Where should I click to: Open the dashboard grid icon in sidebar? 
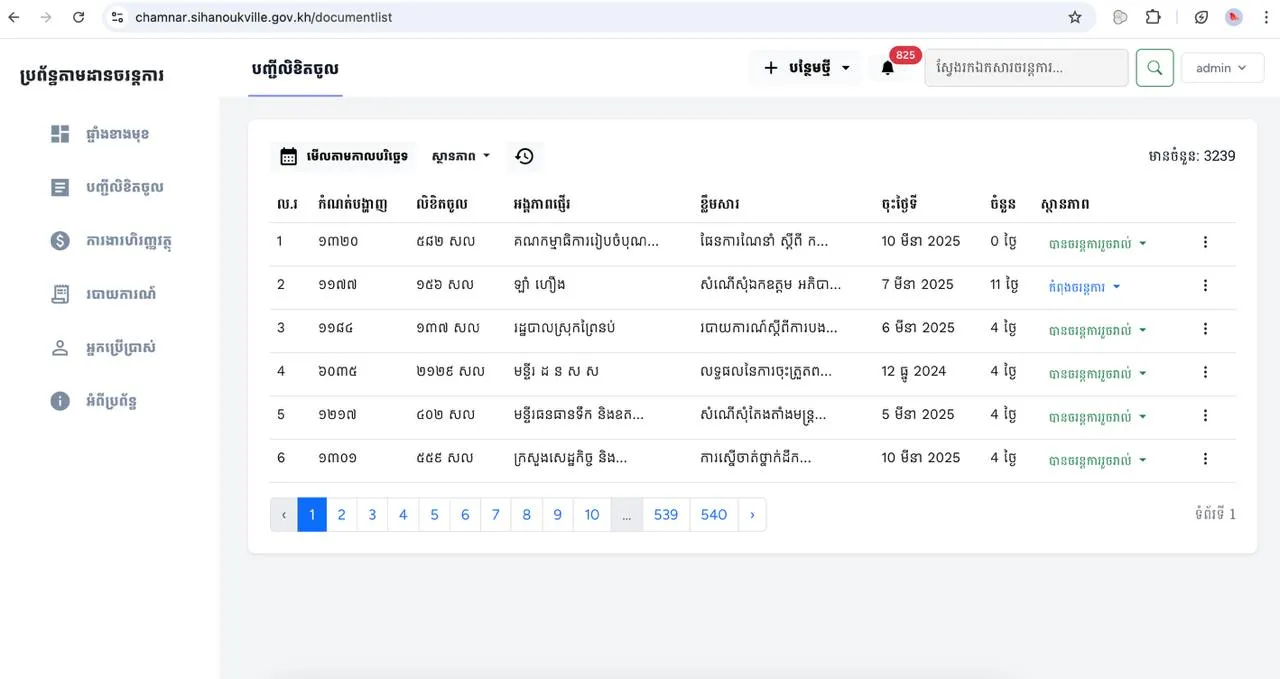60,134
